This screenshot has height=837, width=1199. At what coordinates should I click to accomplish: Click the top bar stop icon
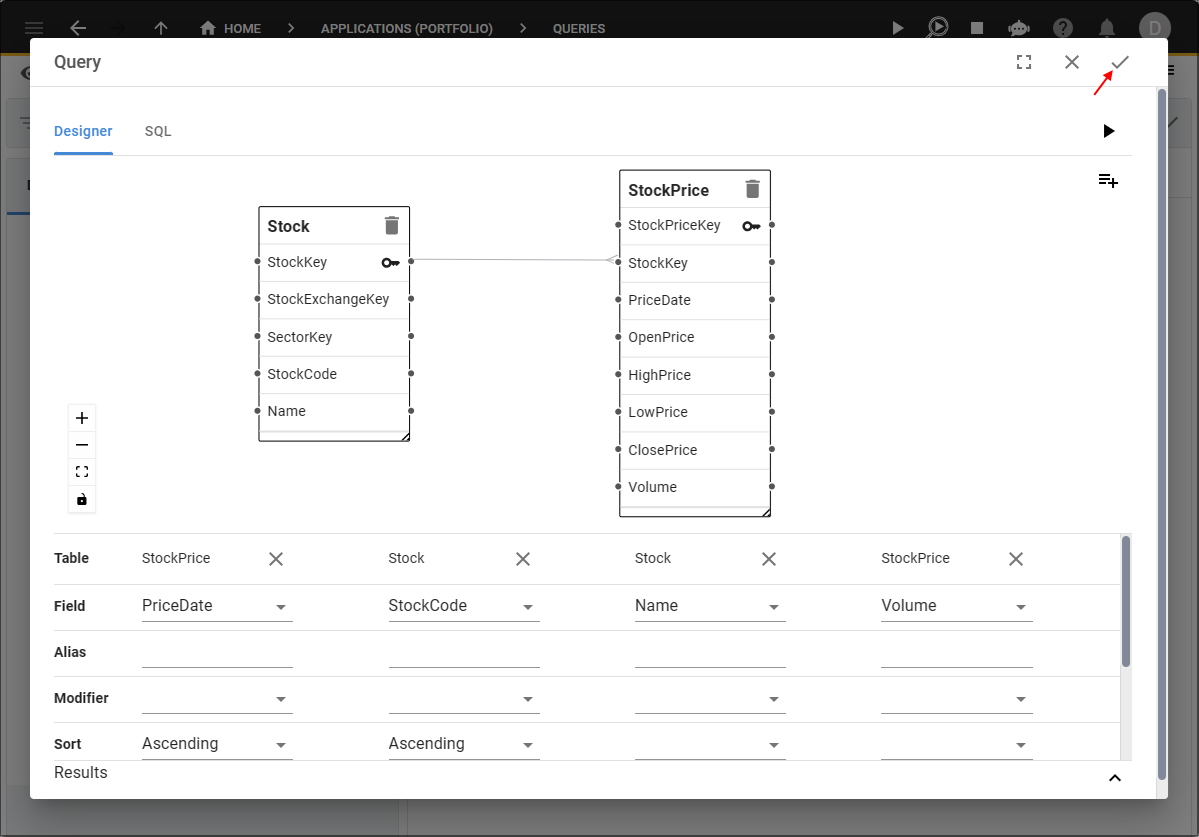point(976,28)
